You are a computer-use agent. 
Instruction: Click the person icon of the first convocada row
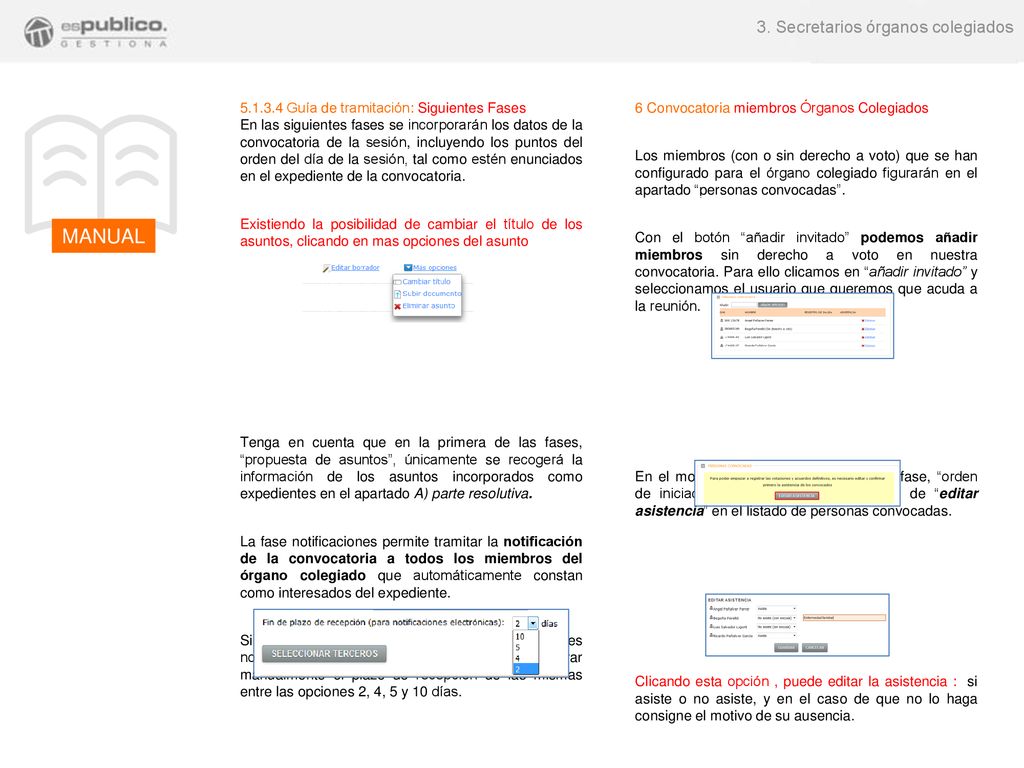point(722,321)
